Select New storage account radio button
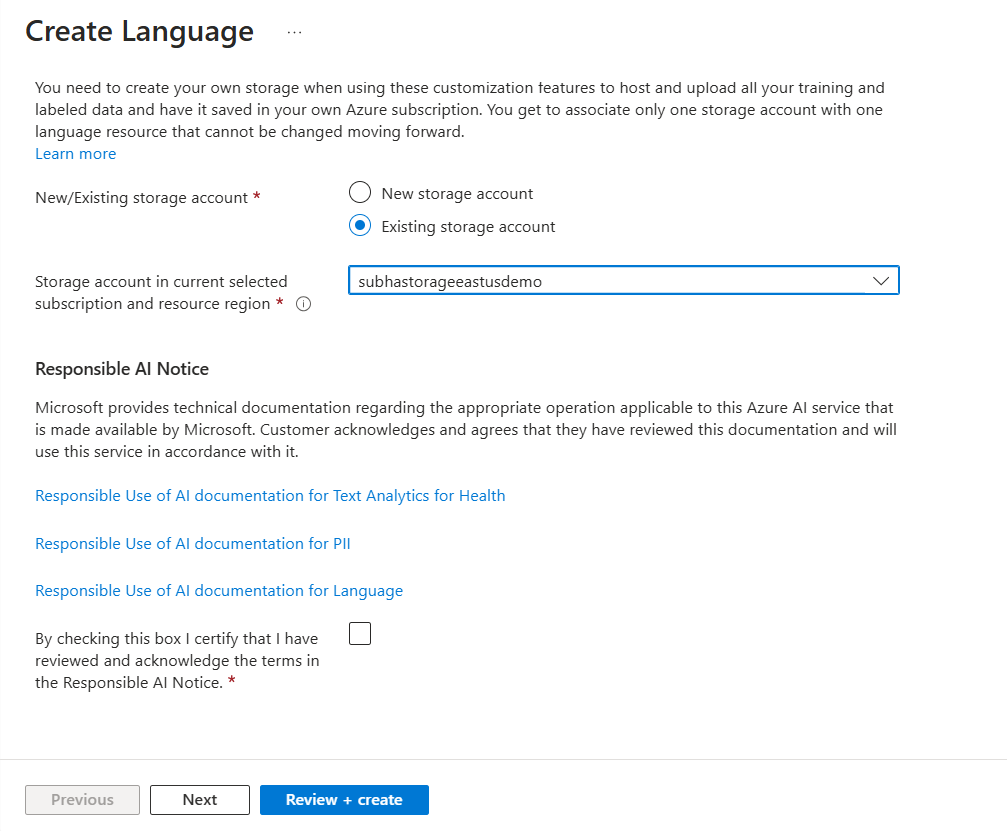Viewport: 1007px width, 831px height. click(x=360, y=193)
